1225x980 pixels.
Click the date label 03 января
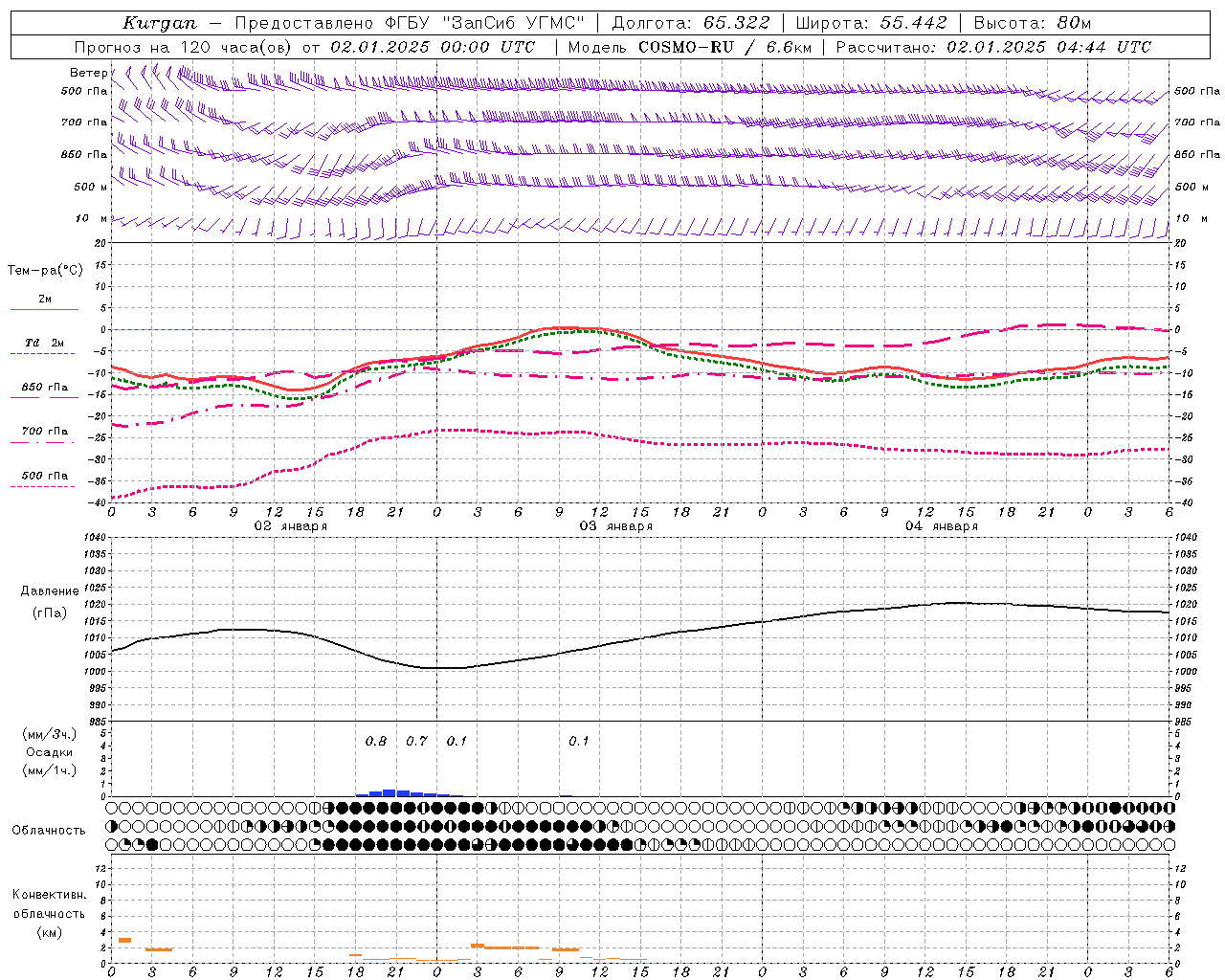(615, 526)
